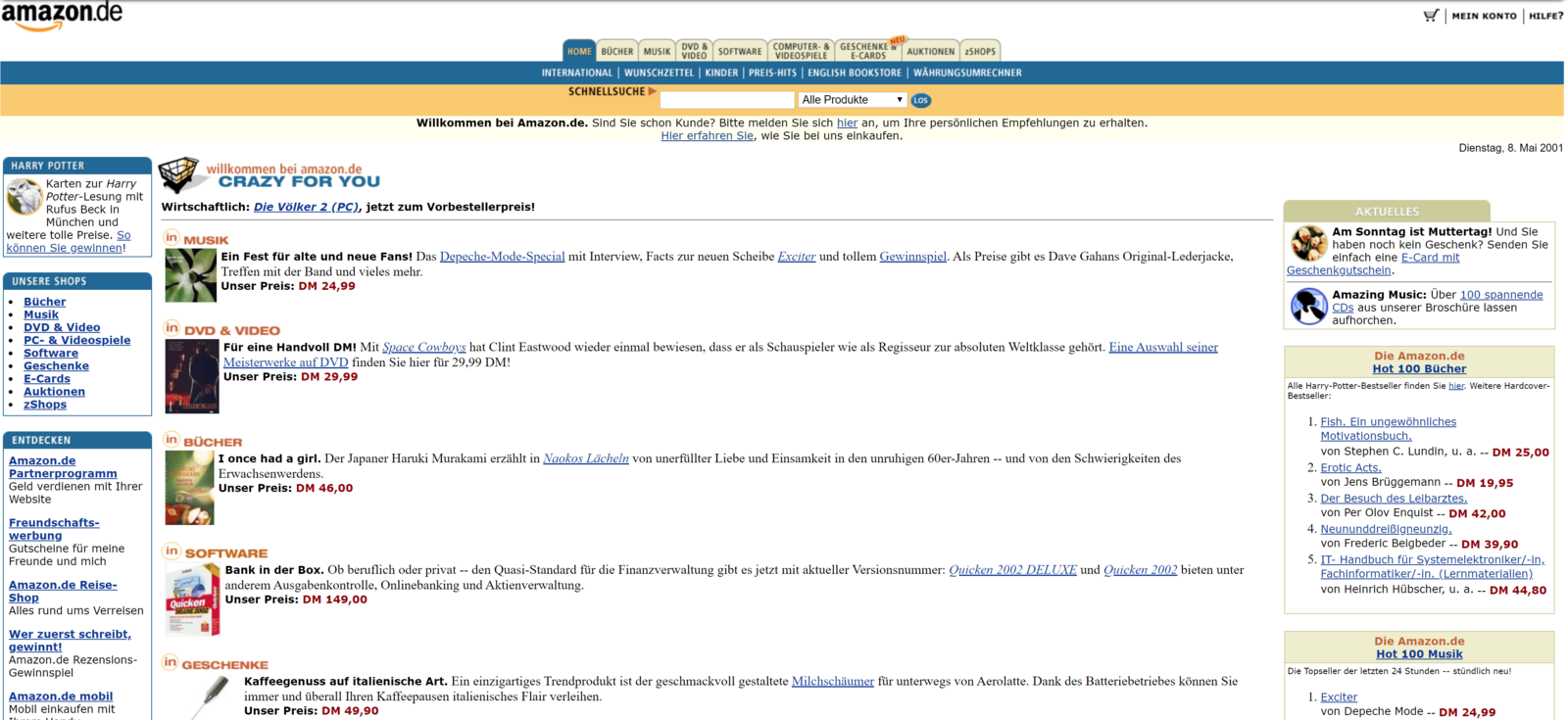
Task: Open '100 spannende CDs' link
Action: [x=1438, y=302]
